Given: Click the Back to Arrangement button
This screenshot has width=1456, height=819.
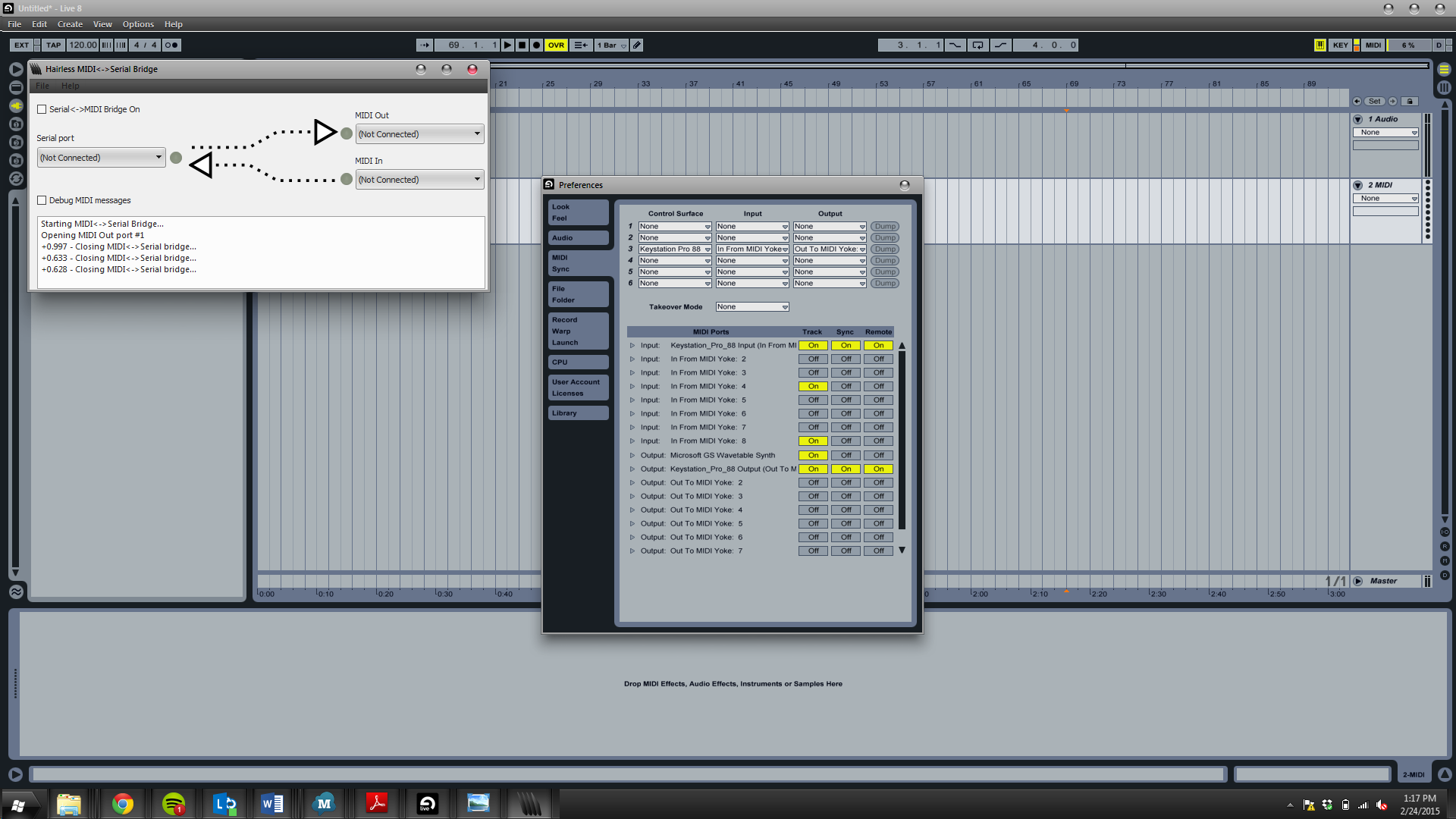Looking at the screenshot, I should tap(581, 45).
